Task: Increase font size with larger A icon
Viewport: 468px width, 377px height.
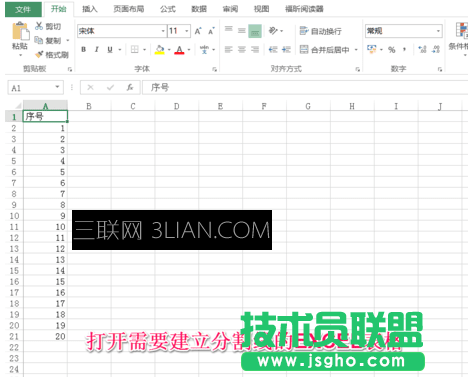Action: click(x=198, y=31)
